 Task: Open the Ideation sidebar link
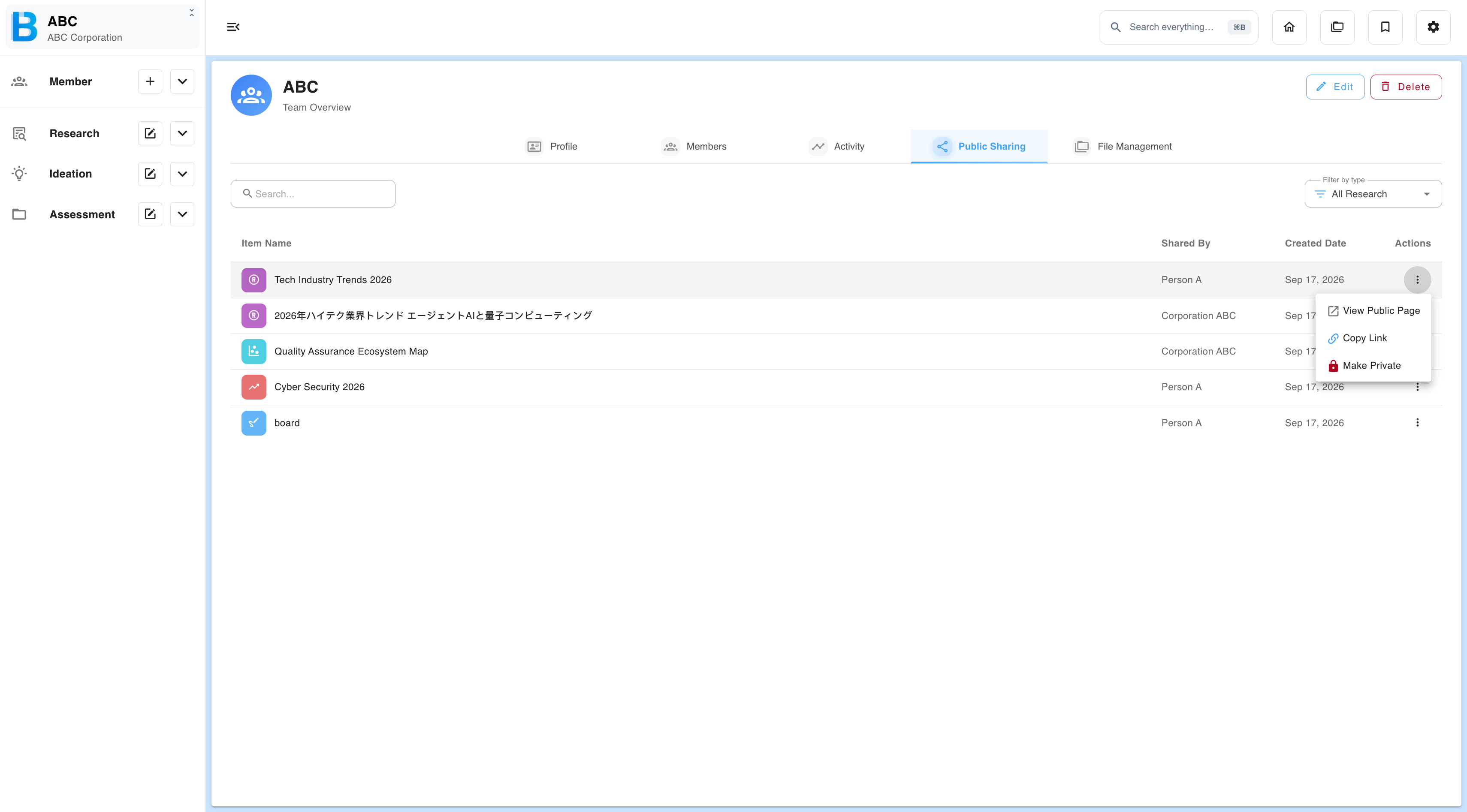click(x=71, y=174)
